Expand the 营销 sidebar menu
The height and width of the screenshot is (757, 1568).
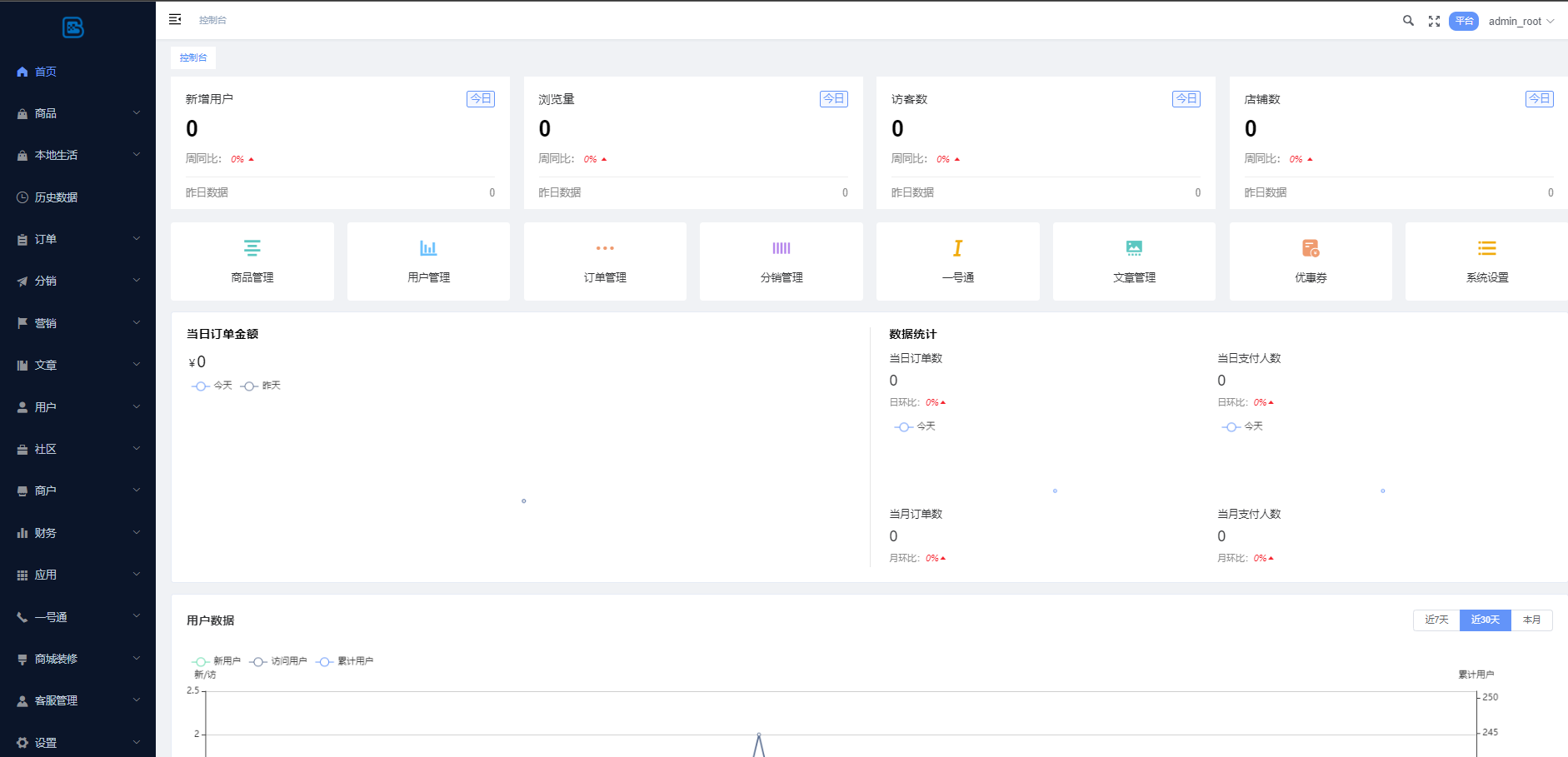pyautogui.click(x=77, y=323)
